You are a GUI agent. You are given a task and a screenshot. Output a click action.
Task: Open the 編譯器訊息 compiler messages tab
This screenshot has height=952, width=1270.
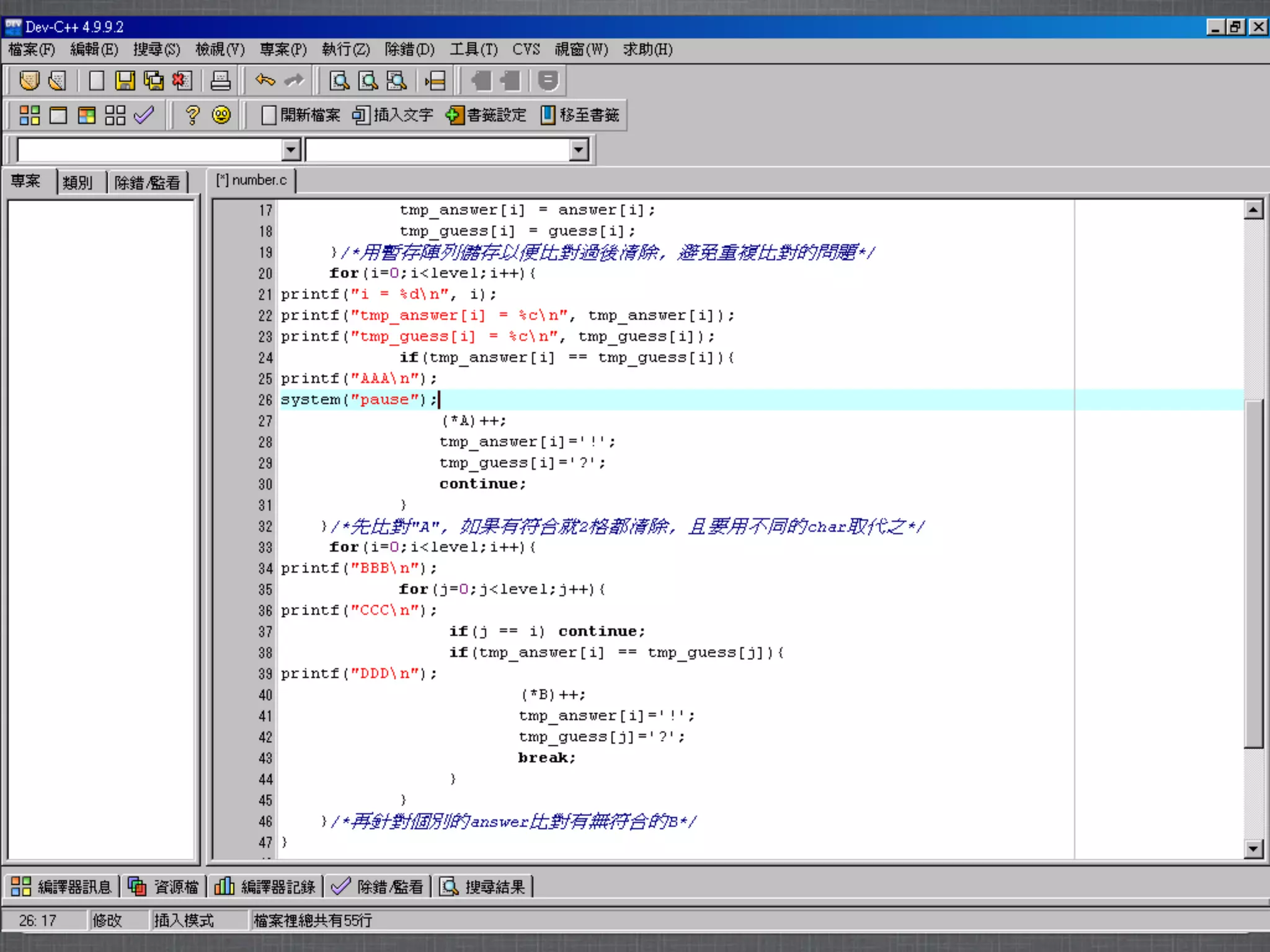point(61,887)
